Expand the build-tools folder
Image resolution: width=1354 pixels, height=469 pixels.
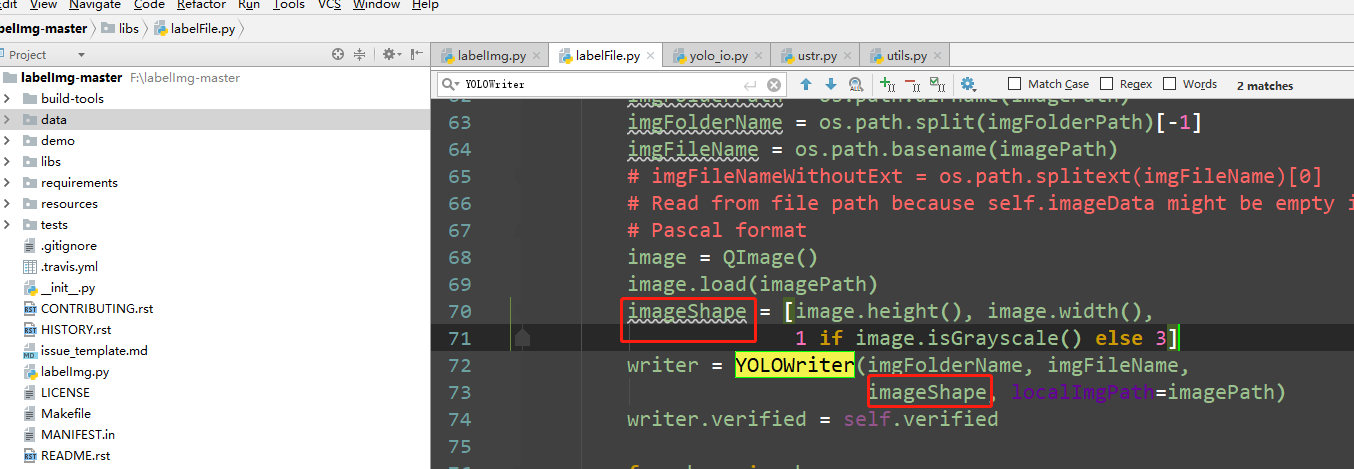[7, 99]
